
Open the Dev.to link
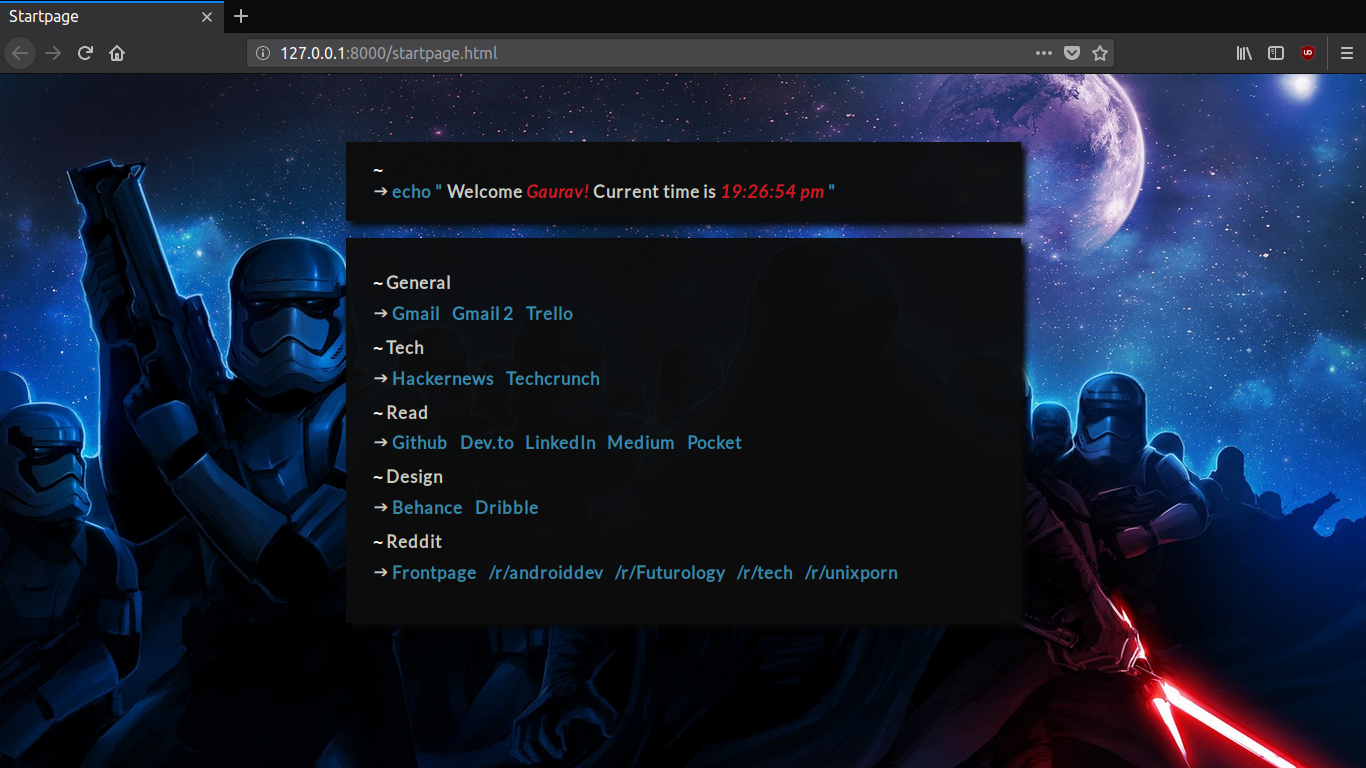[487, 443]
